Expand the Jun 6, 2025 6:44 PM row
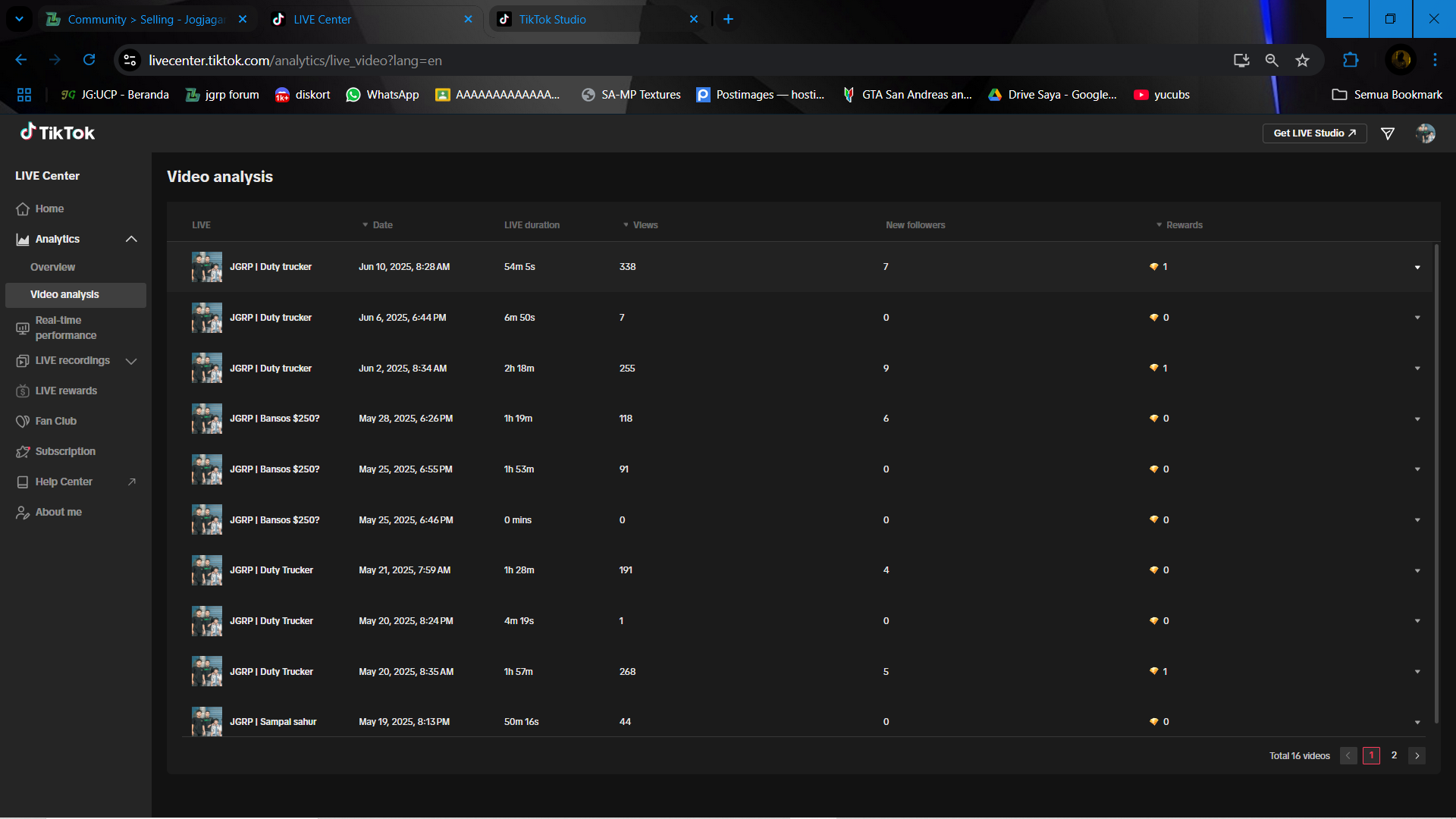The width and height of the screenshot is (1456, 819). [1417, 318]
